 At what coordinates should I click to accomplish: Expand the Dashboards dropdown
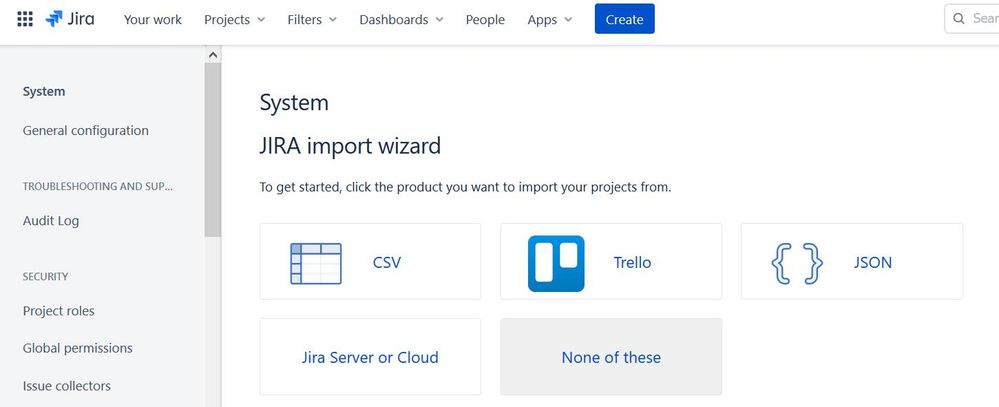click(x=401, y=20)
